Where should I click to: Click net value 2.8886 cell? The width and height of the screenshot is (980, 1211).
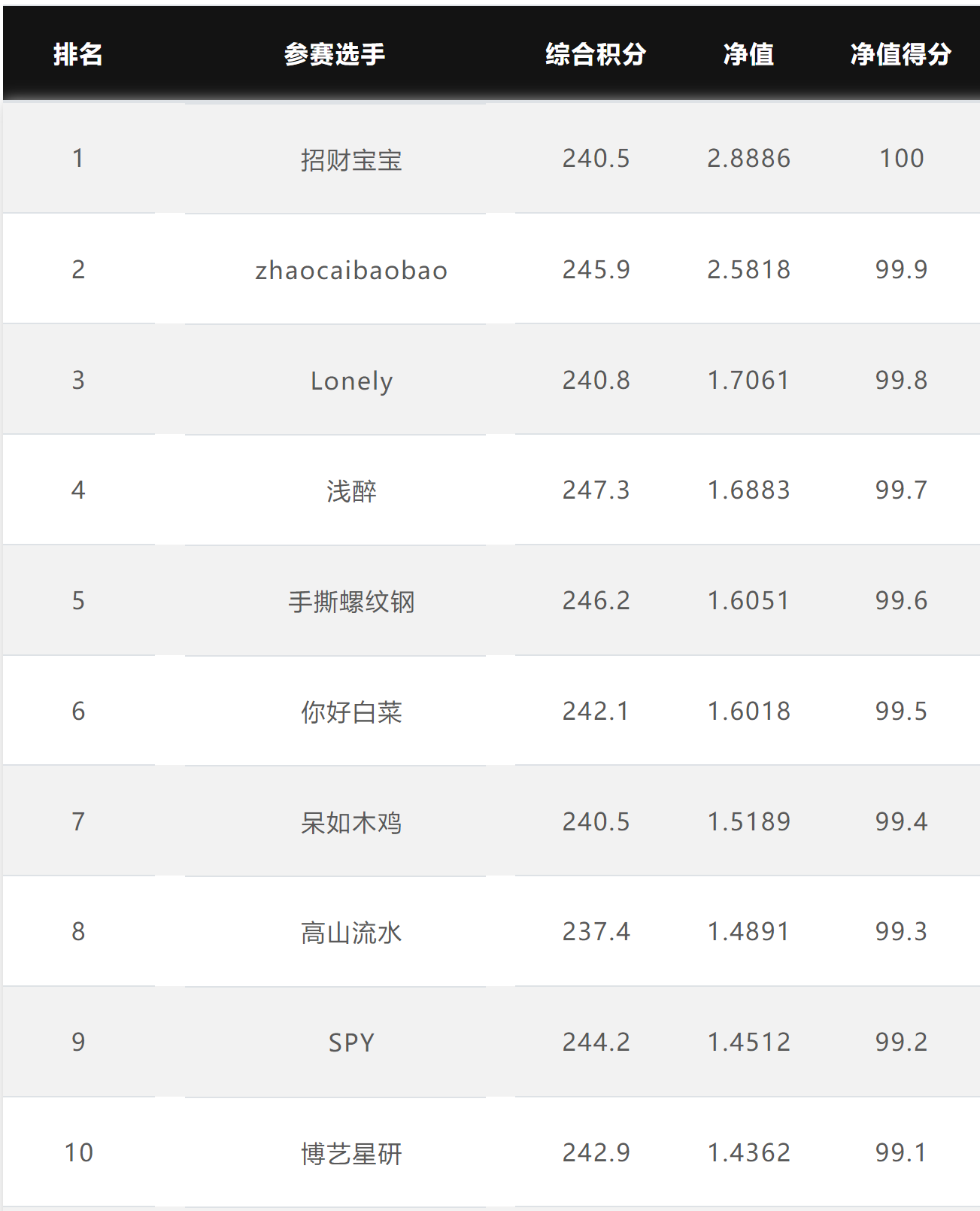748,158
